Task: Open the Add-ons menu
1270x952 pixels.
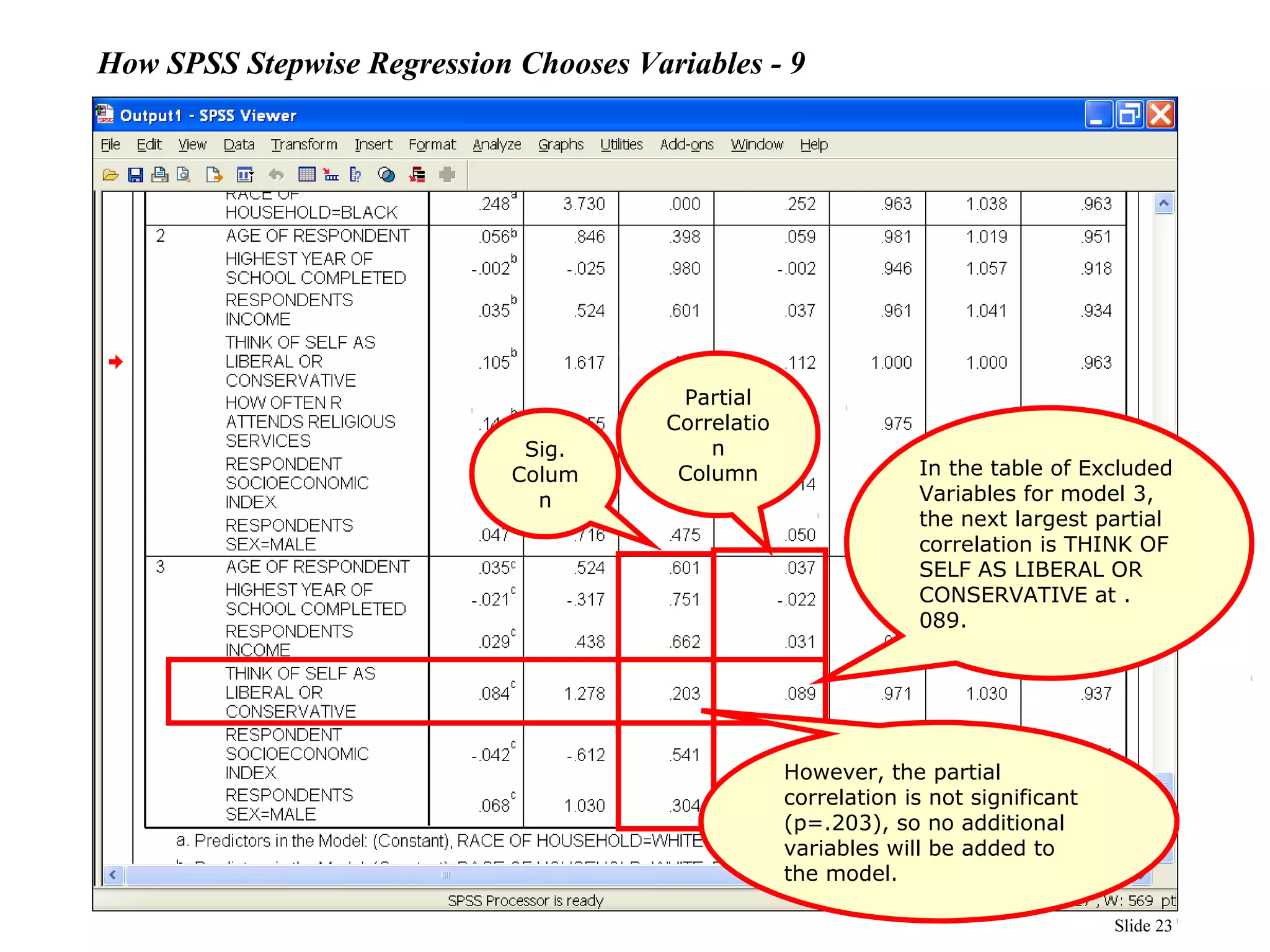Action: tap(686, 144)
